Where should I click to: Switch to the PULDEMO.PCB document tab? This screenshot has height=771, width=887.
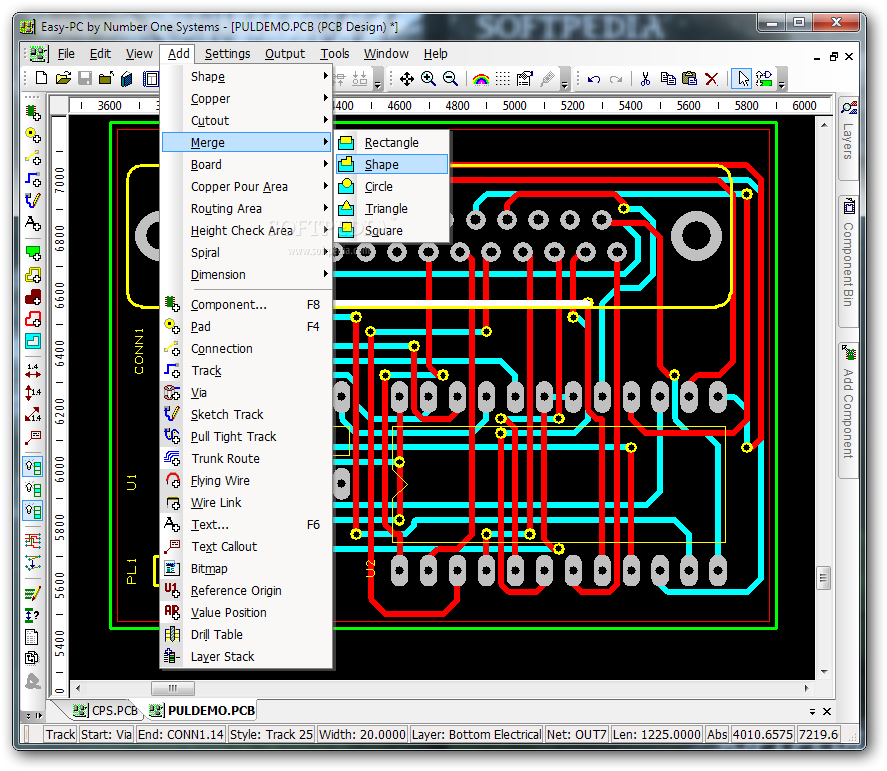tap(202, 710)
